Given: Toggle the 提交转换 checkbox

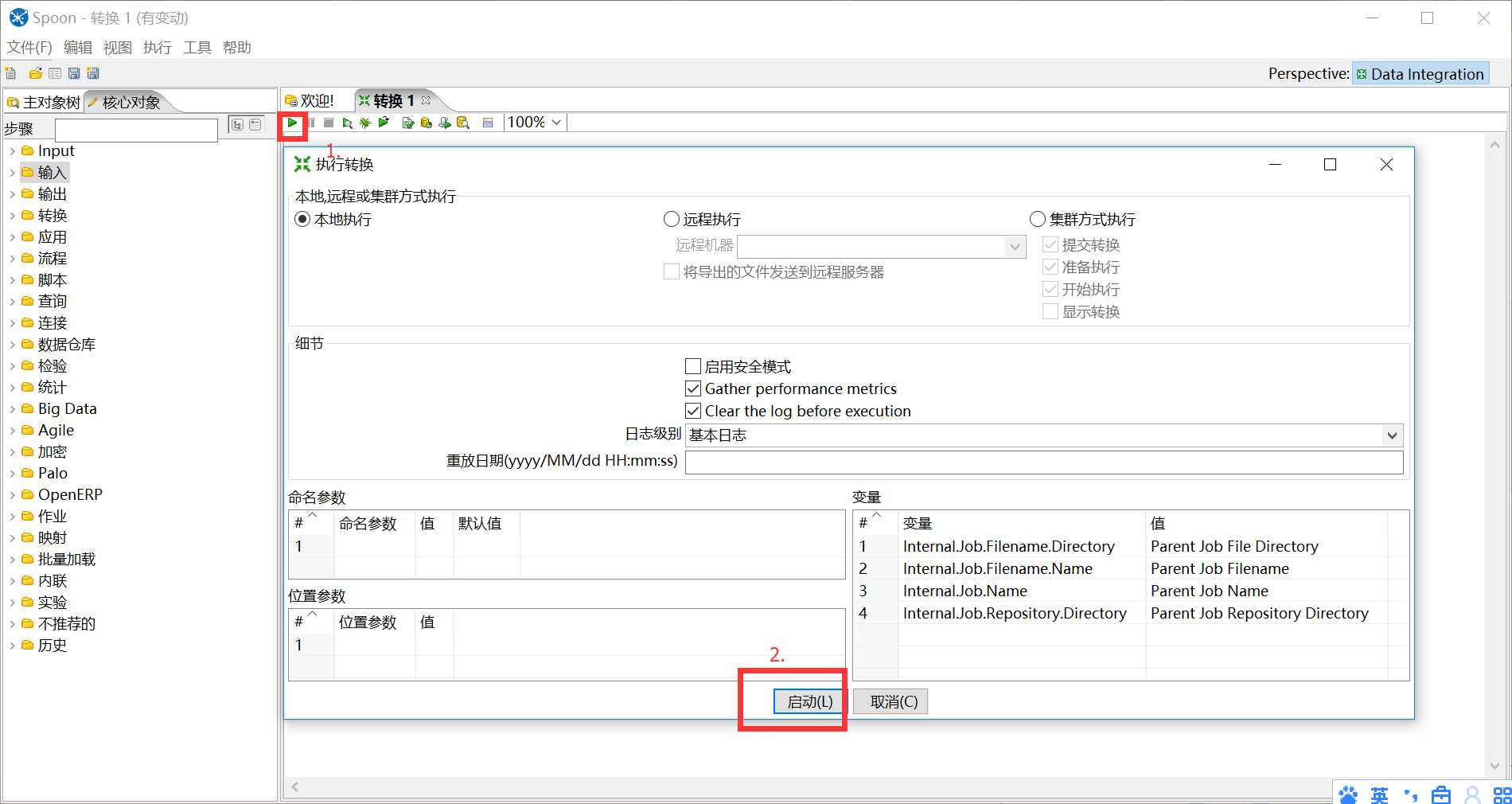Looking at the screenshot, I should pyautogui.click(x=1050, y=244).
